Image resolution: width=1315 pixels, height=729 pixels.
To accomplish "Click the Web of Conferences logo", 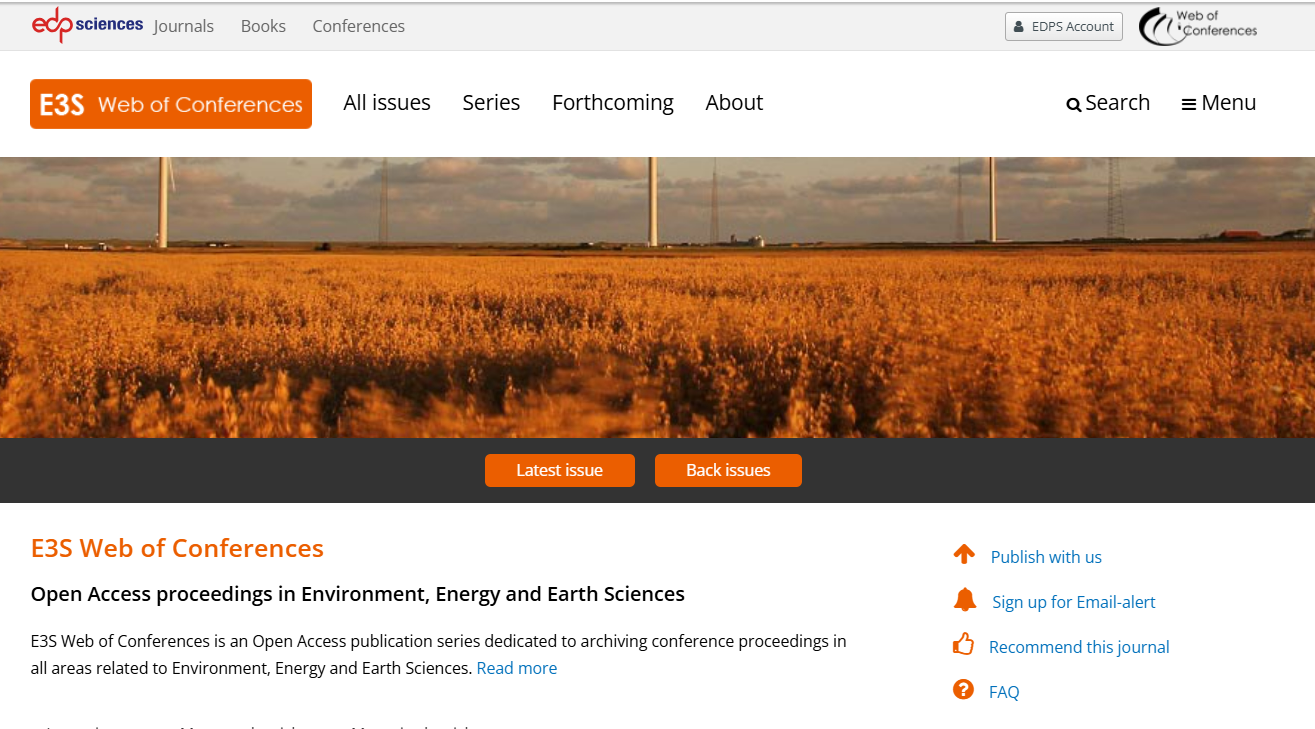I will click(1198, 26).
